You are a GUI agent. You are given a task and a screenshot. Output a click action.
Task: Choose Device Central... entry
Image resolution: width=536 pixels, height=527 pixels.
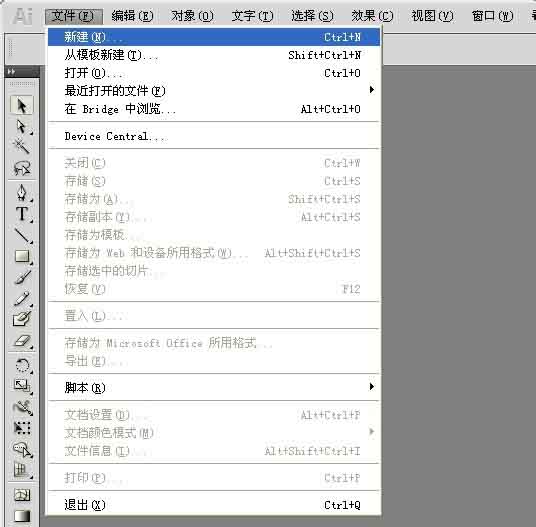tap(214, 136)
